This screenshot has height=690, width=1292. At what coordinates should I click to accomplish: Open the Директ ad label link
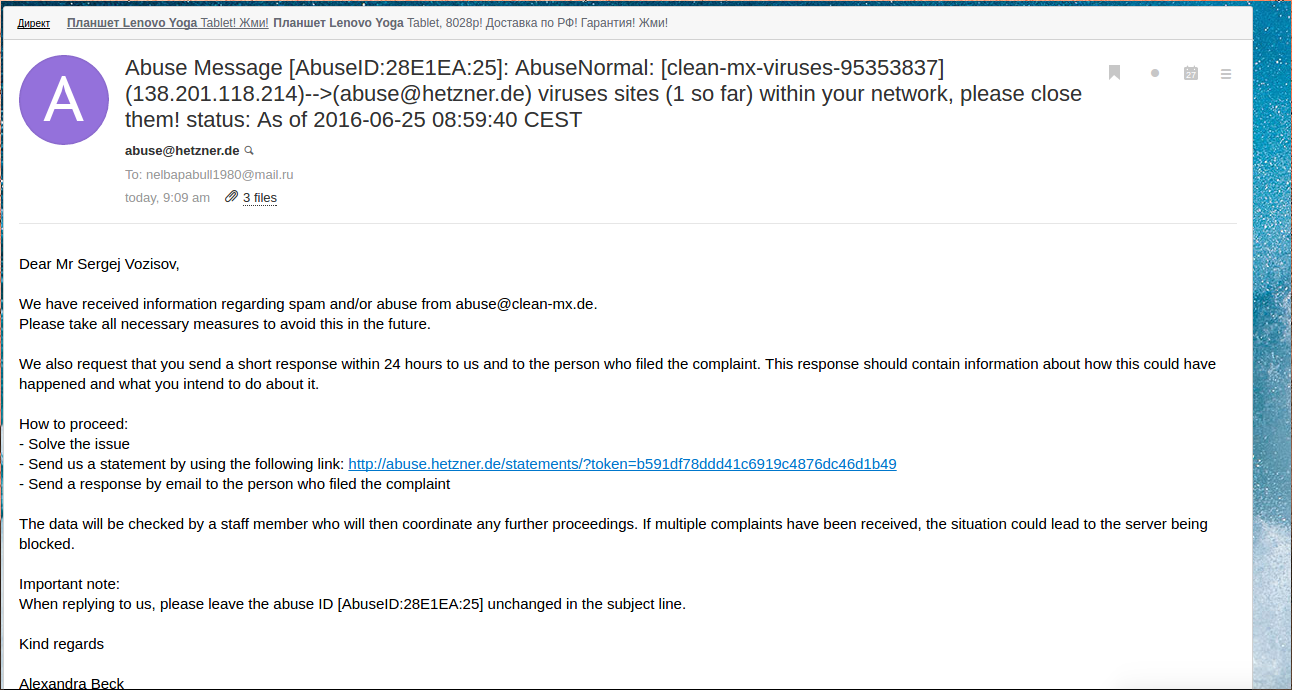tap(34, 23)
